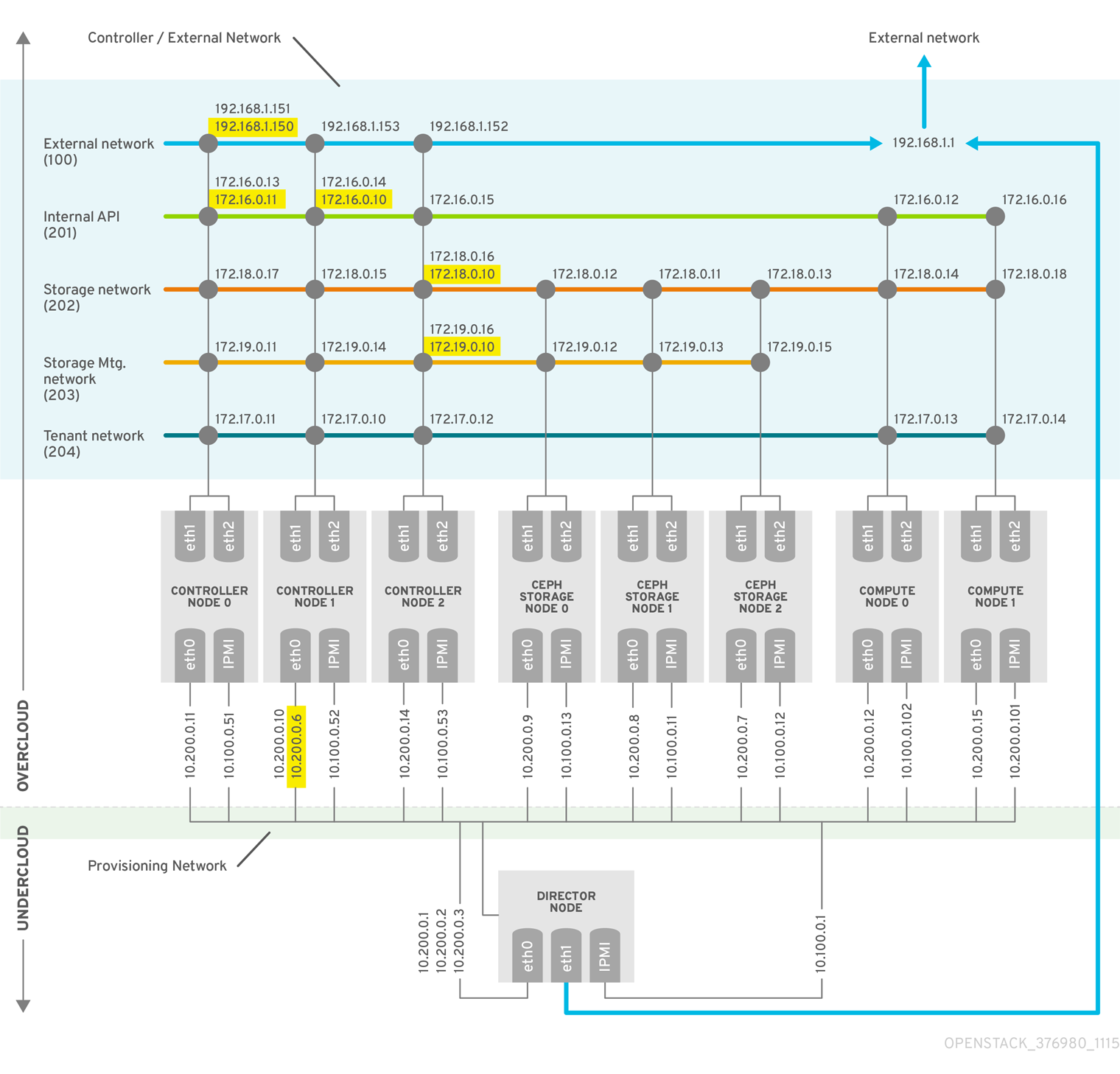Select highlighted IP 172.18.0.10
The height and width of the screenshot is (1074, 1120).
(x=462, y=274)
